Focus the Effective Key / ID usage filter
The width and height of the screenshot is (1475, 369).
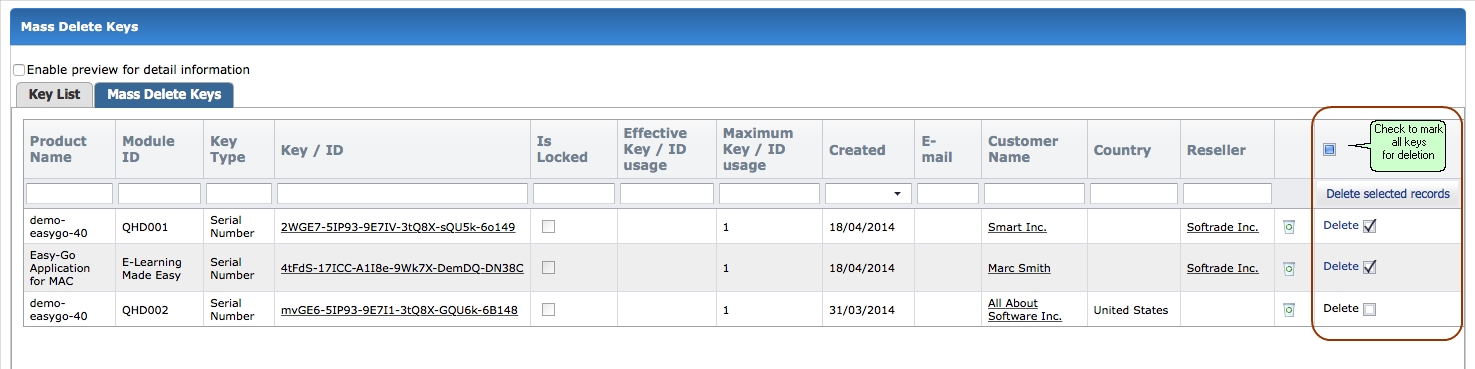point(667,193)
